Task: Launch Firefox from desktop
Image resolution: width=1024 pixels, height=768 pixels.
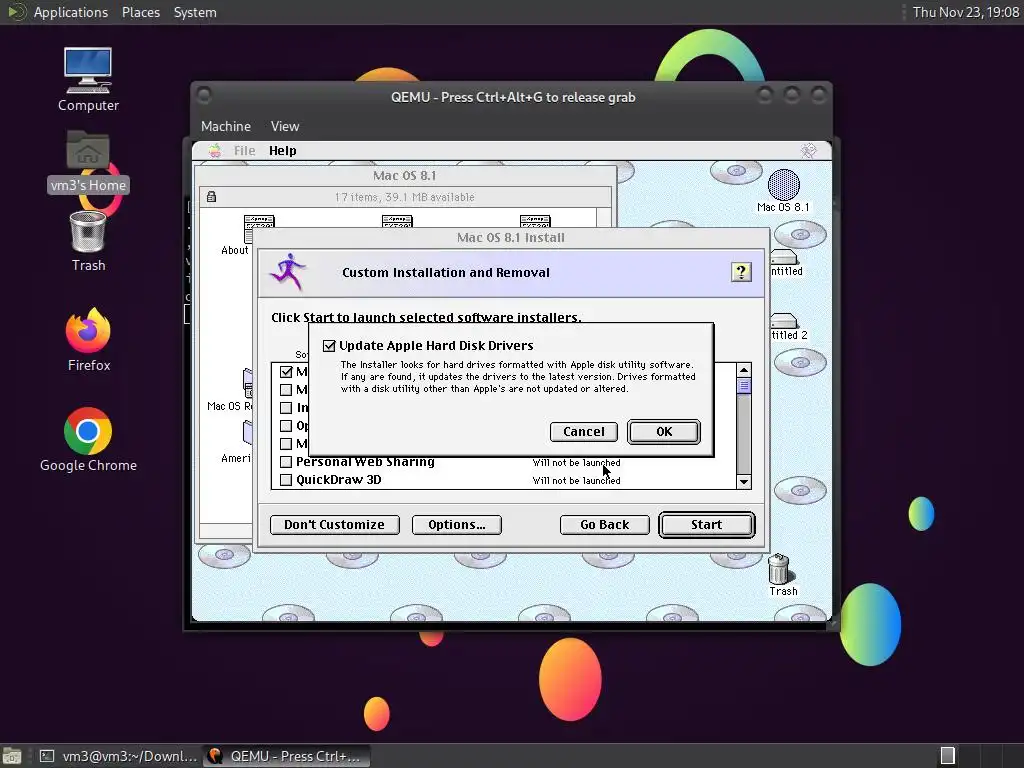Action: (88, 330)
